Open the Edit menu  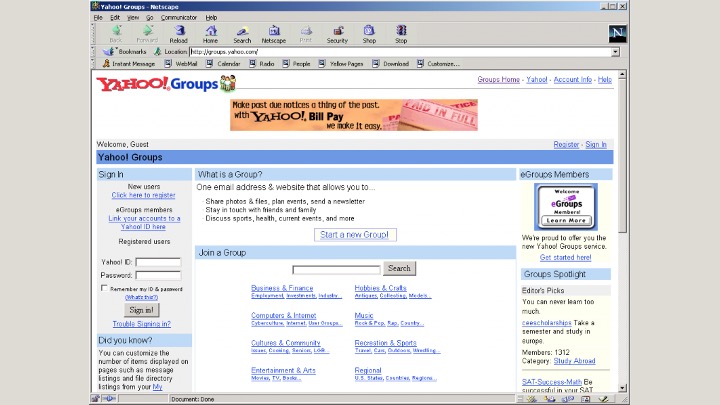115,17
